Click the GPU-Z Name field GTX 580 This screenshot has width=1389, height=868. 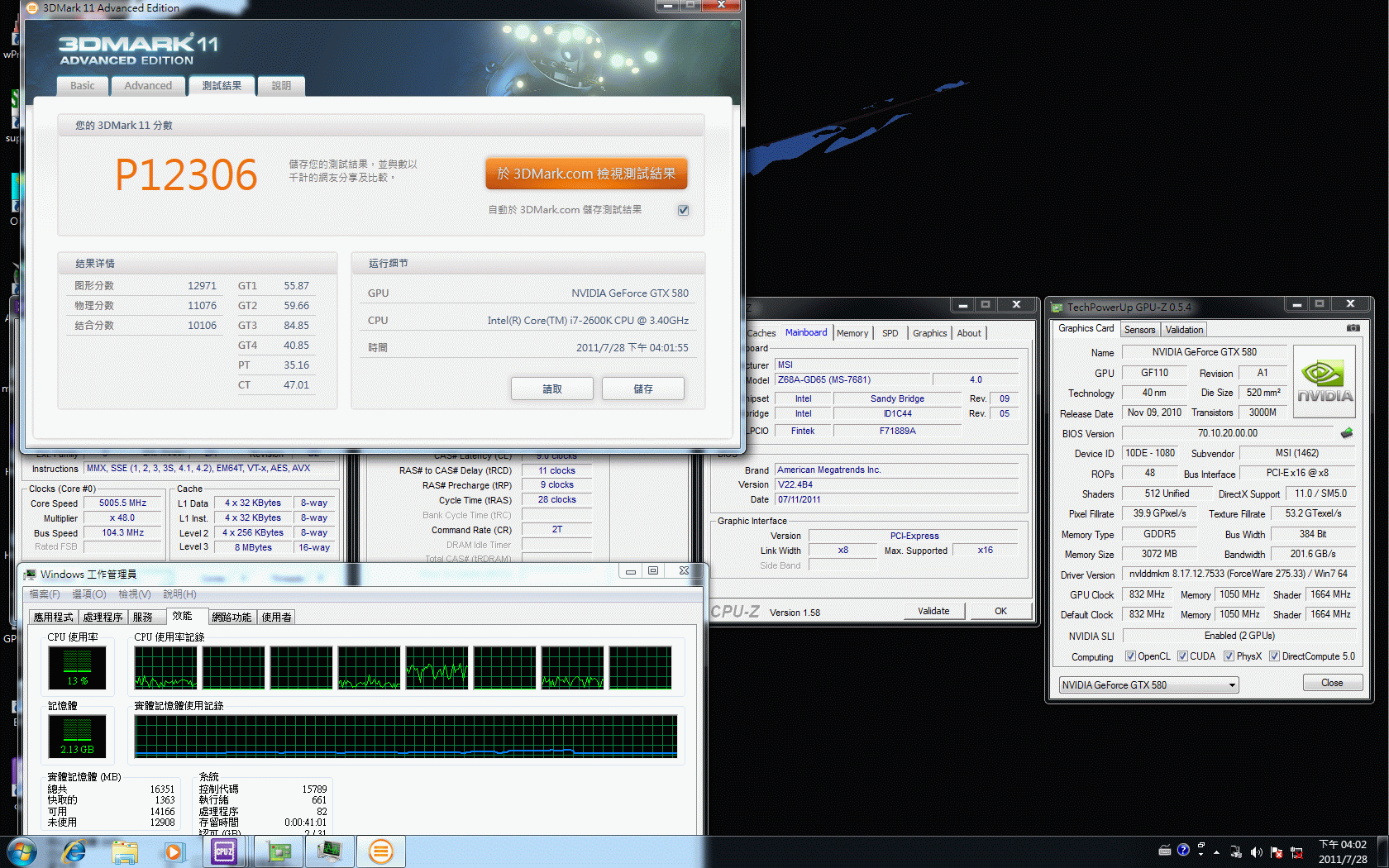tap(1204, 352)
